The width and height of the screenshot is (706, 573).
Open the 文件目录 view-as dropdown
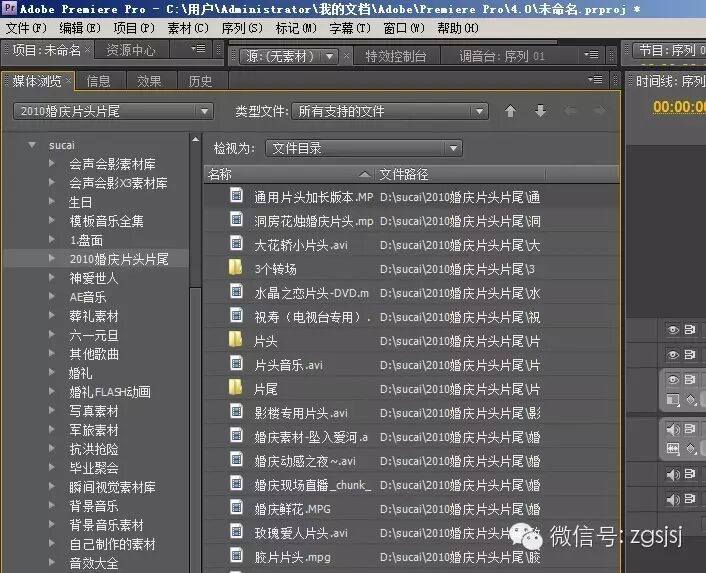364,148
